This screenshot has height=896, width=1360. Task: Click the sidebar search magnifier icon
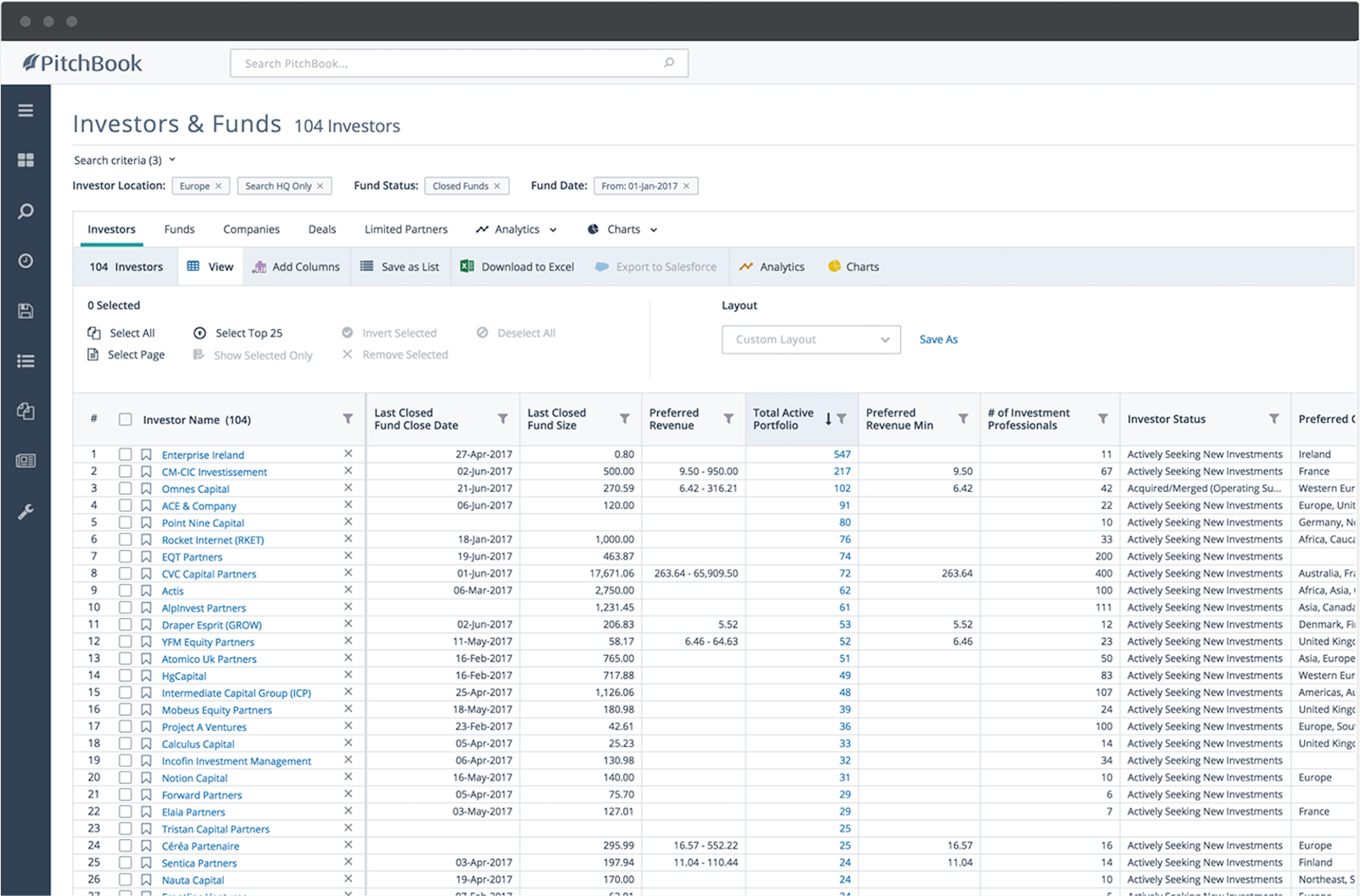point(25,211)
